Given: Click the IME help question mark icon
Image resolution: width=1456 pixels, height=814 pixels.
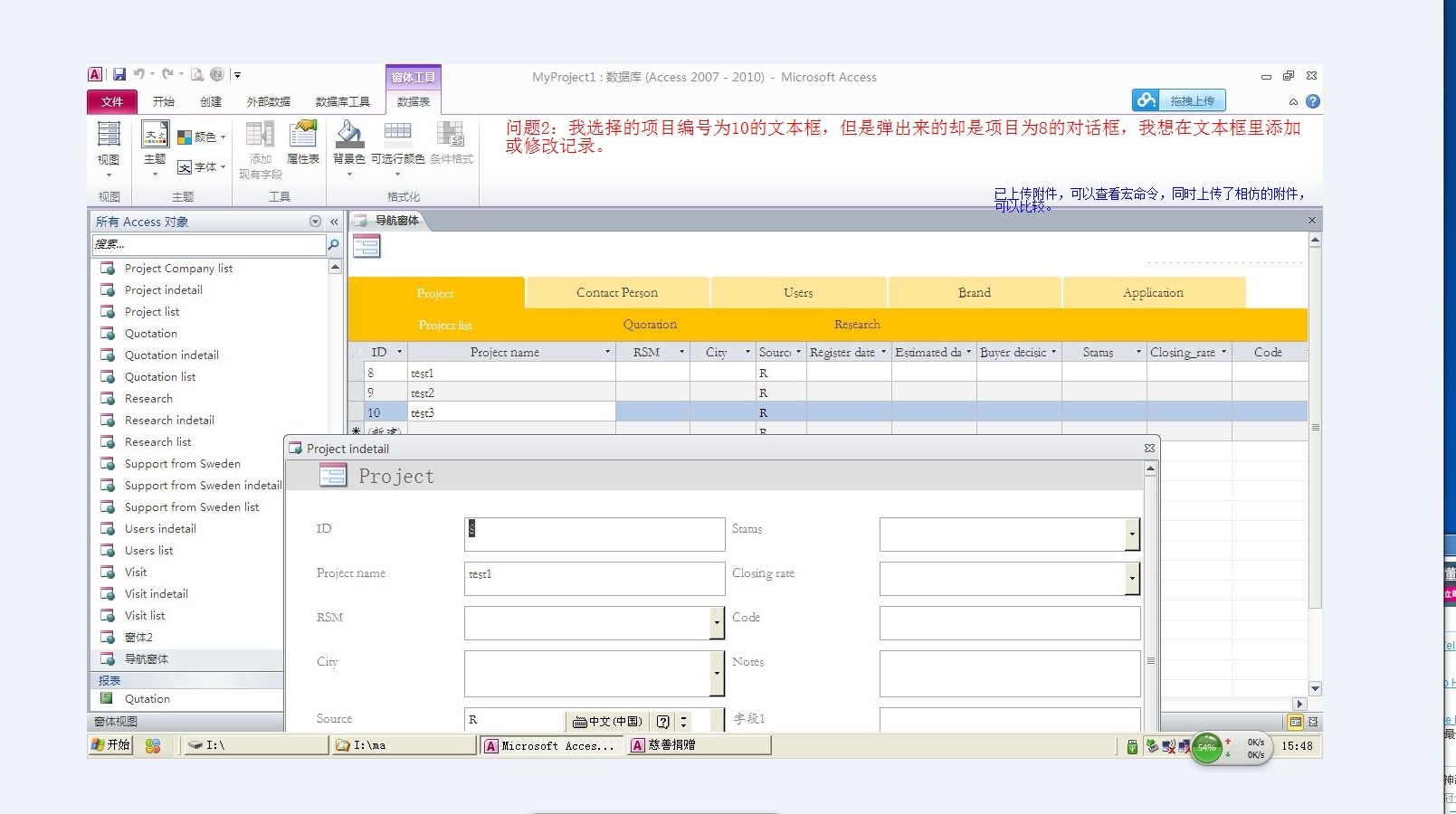Looking at the screenshot, I should click(663, 722).
